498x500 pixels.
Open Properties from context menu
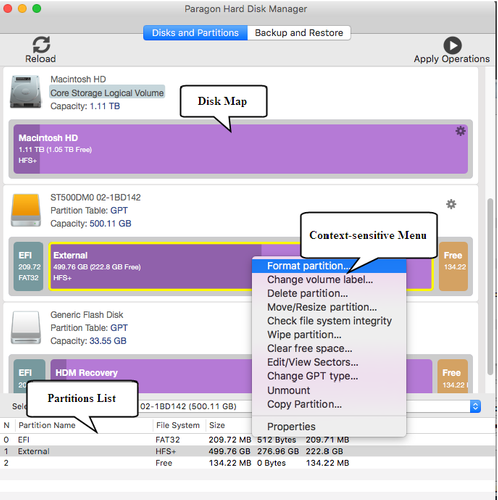[329, 427]
